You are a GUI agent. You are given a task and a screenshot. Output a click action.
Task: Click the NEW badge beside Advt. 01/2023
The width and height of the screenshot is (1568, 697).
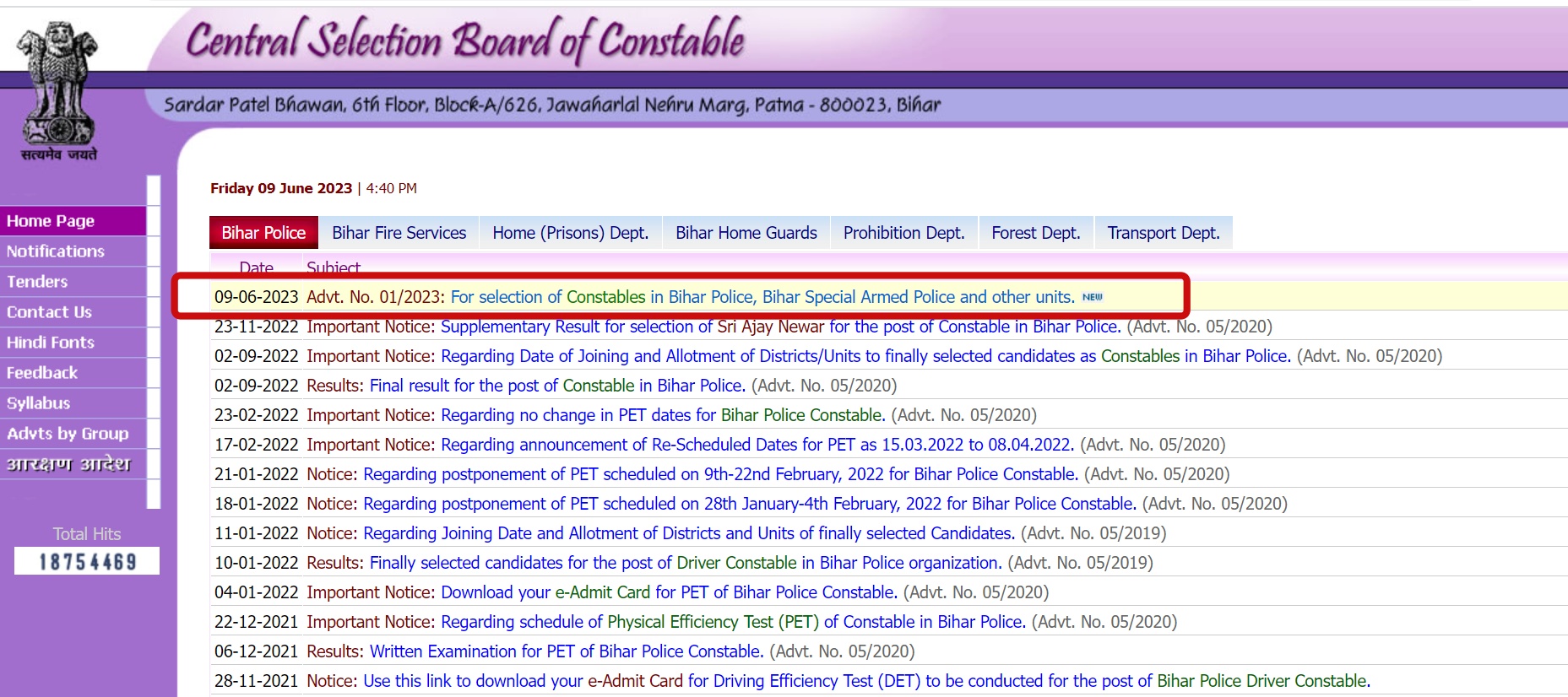pos(1092,297)
